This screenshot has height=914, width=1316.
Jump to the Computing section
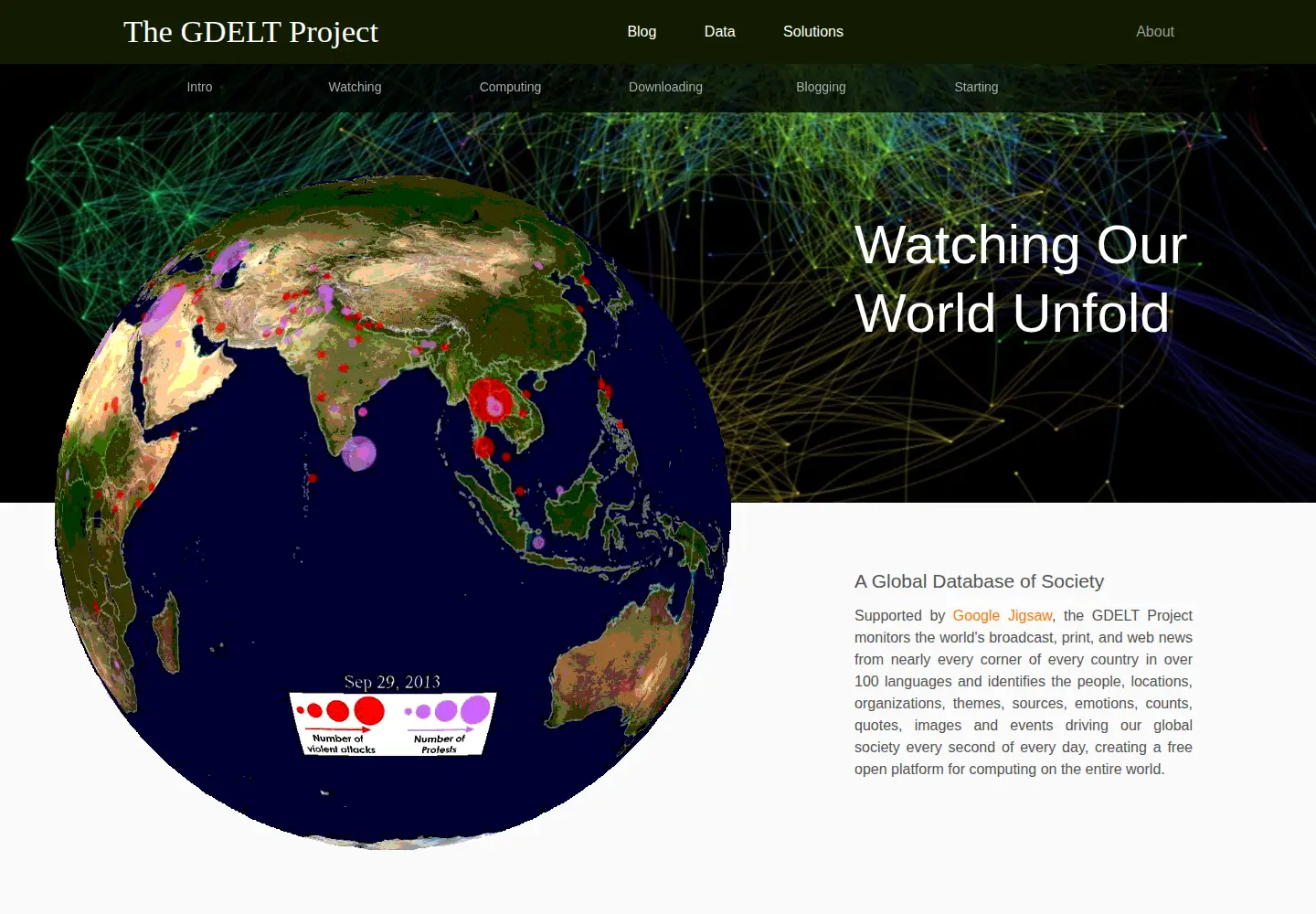click(510, 87)
